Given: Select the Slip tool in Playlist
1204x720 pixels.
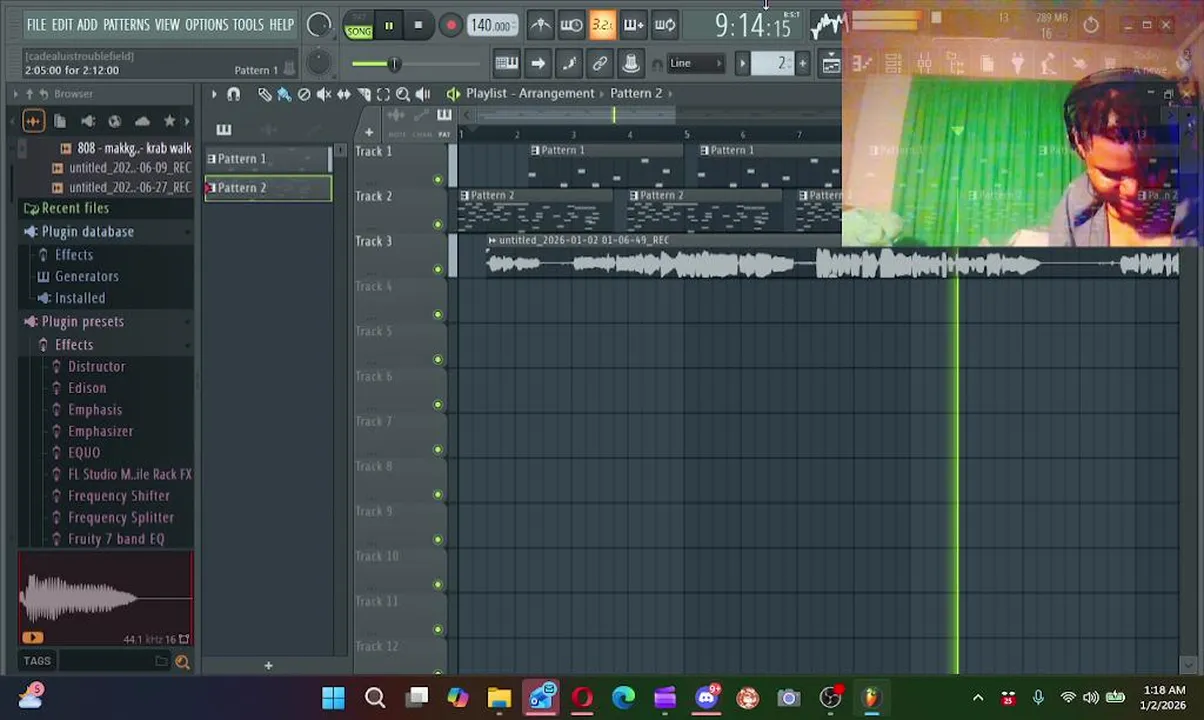Looking at the screenshot, I should click(344, 94).
